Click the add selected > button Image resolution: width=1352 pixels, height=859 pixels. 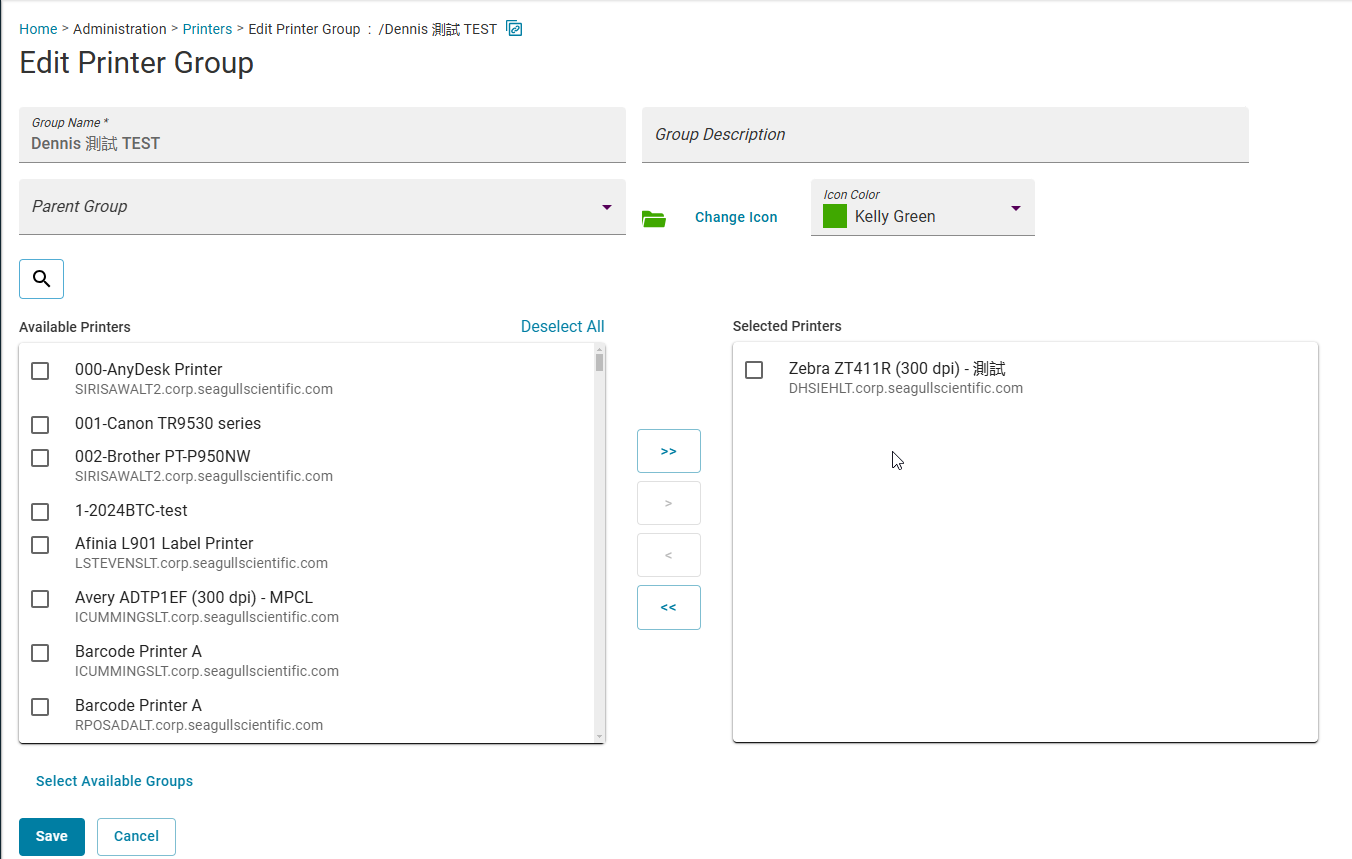(669, 503)
